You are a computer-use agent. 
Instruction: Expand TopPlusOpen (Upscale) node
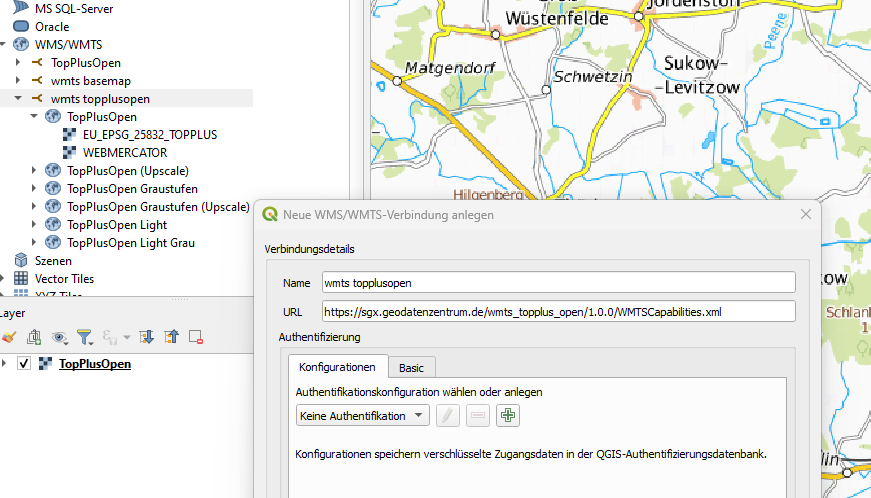pos(34,170)
